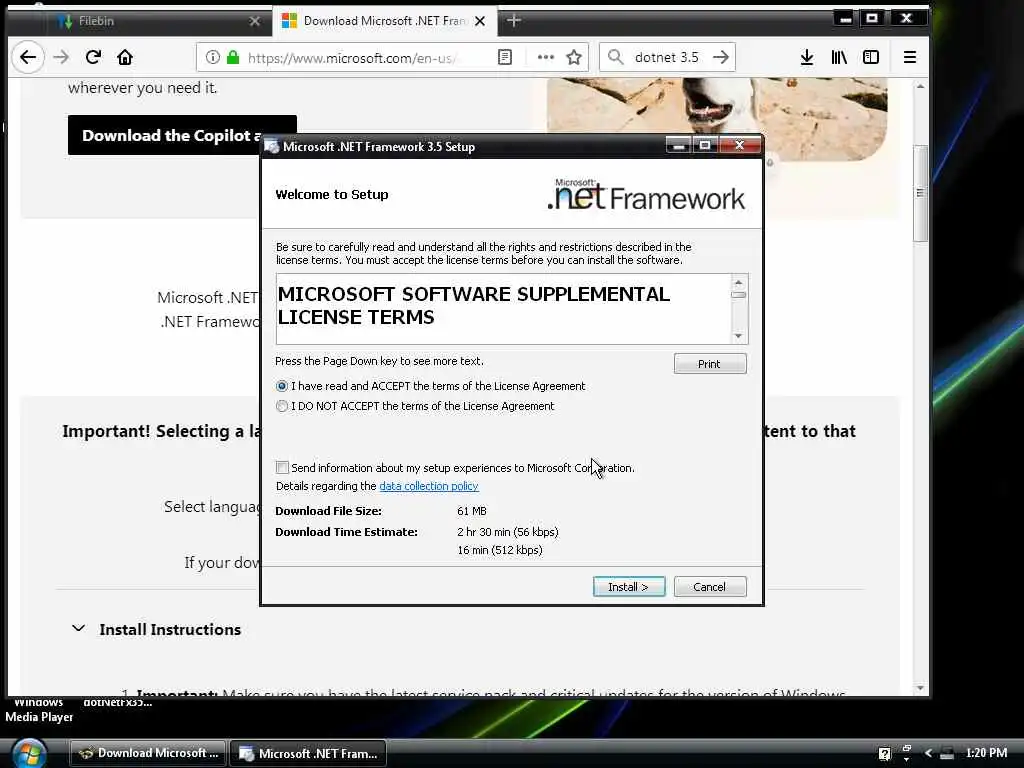Viewport: 1024px width, 768px height.
Task: Open the Windows Start orb
Action: pos(29,753)
